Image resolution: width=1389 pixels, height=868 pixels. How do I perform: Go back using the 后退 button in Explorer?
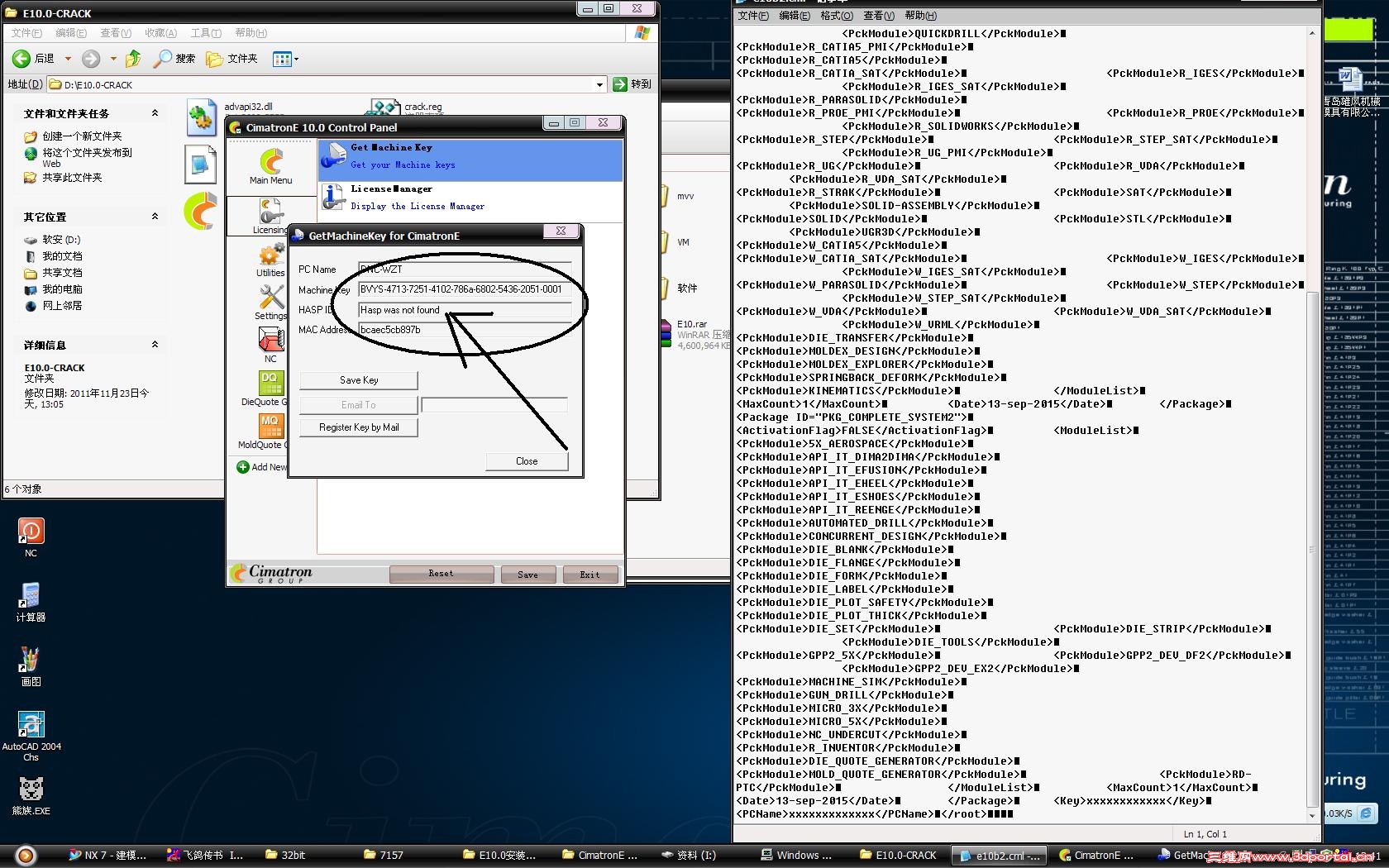(33, 59)
